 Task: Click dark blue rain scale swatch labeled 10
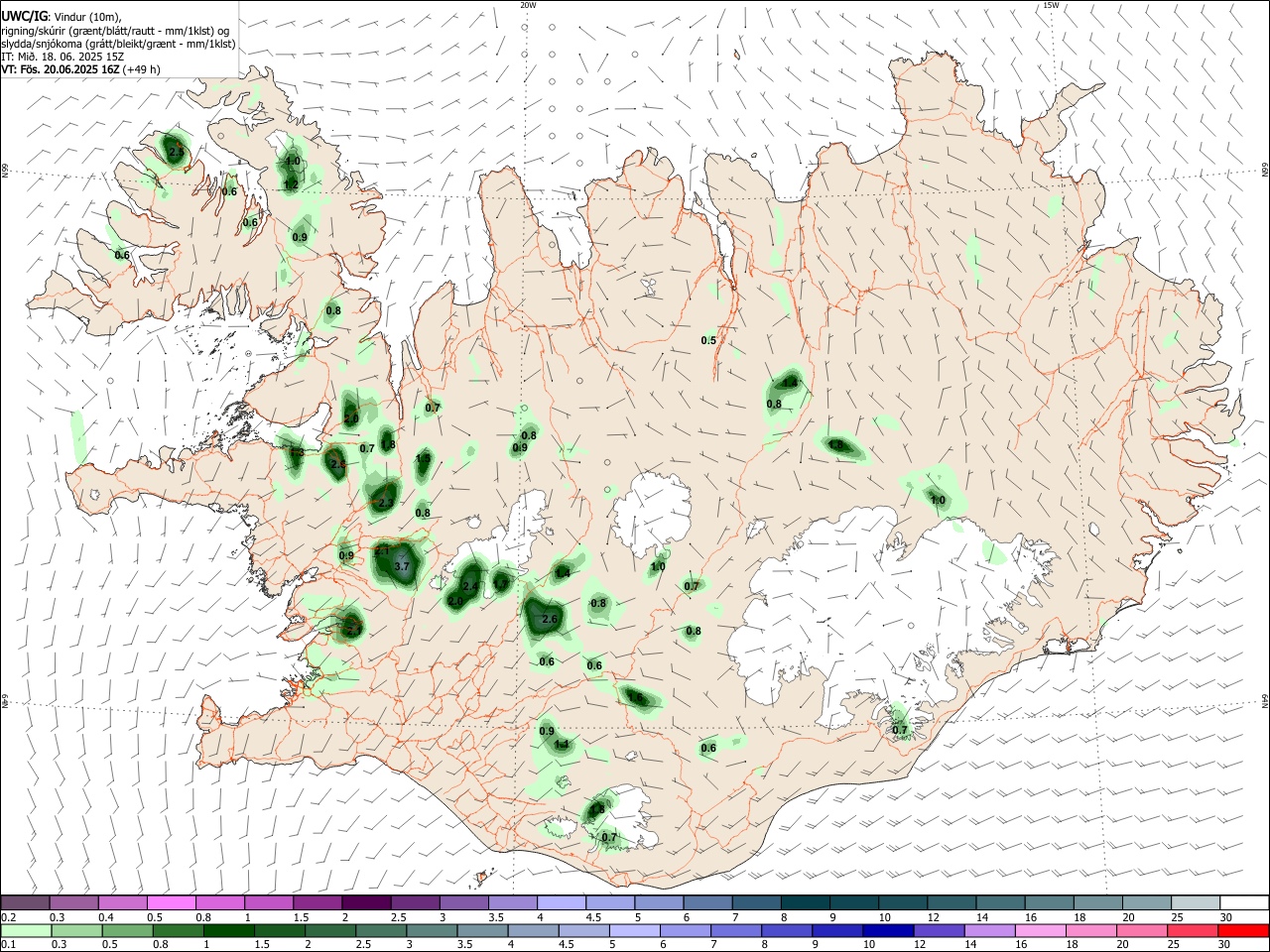point(886,930)
